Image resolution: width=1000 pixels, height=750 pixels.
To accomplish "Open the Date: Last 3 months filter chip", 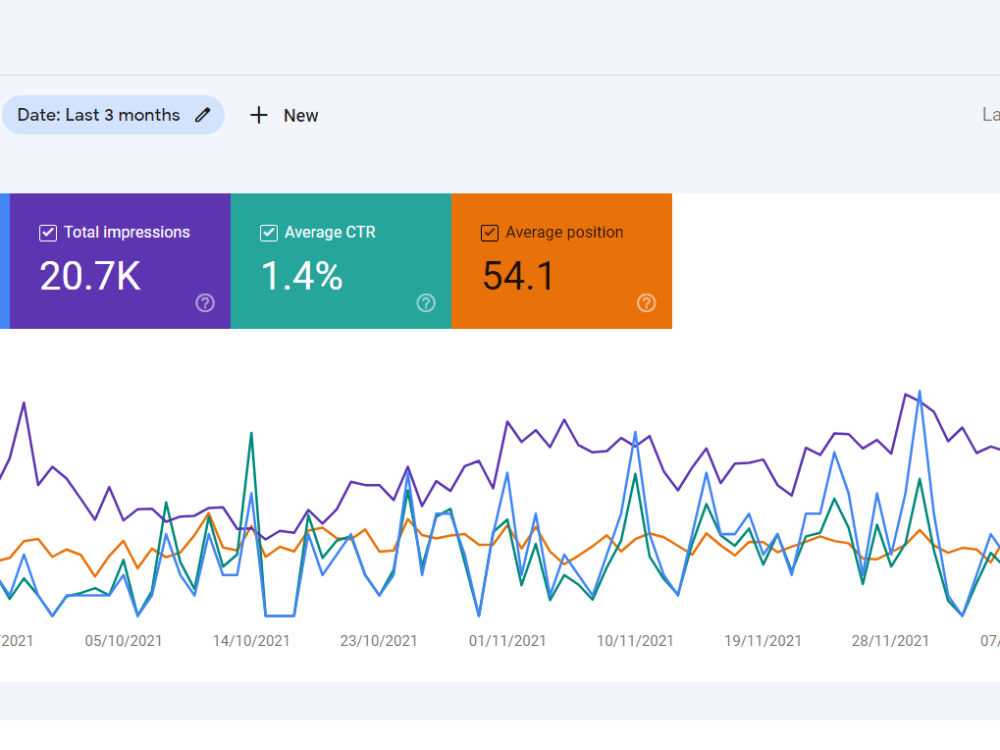I will point(114,115).
